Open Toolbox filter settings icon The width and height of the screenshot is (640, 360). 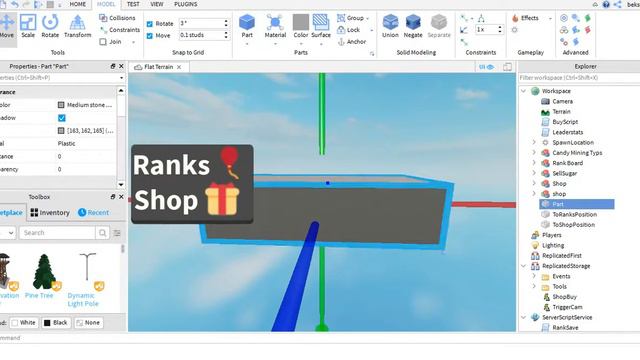(x=117, y=233)
